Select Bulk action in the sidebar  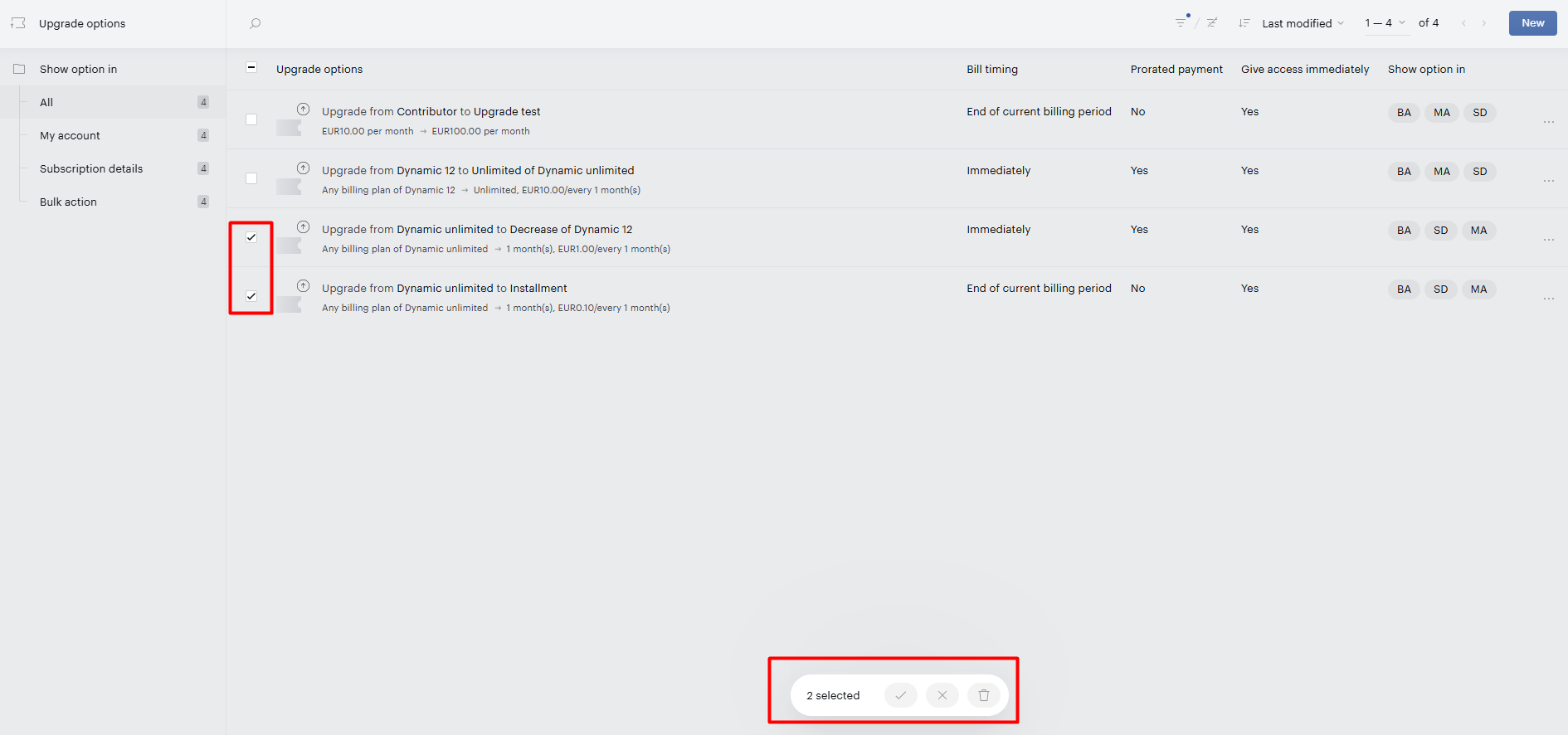[x=113, y=202]
